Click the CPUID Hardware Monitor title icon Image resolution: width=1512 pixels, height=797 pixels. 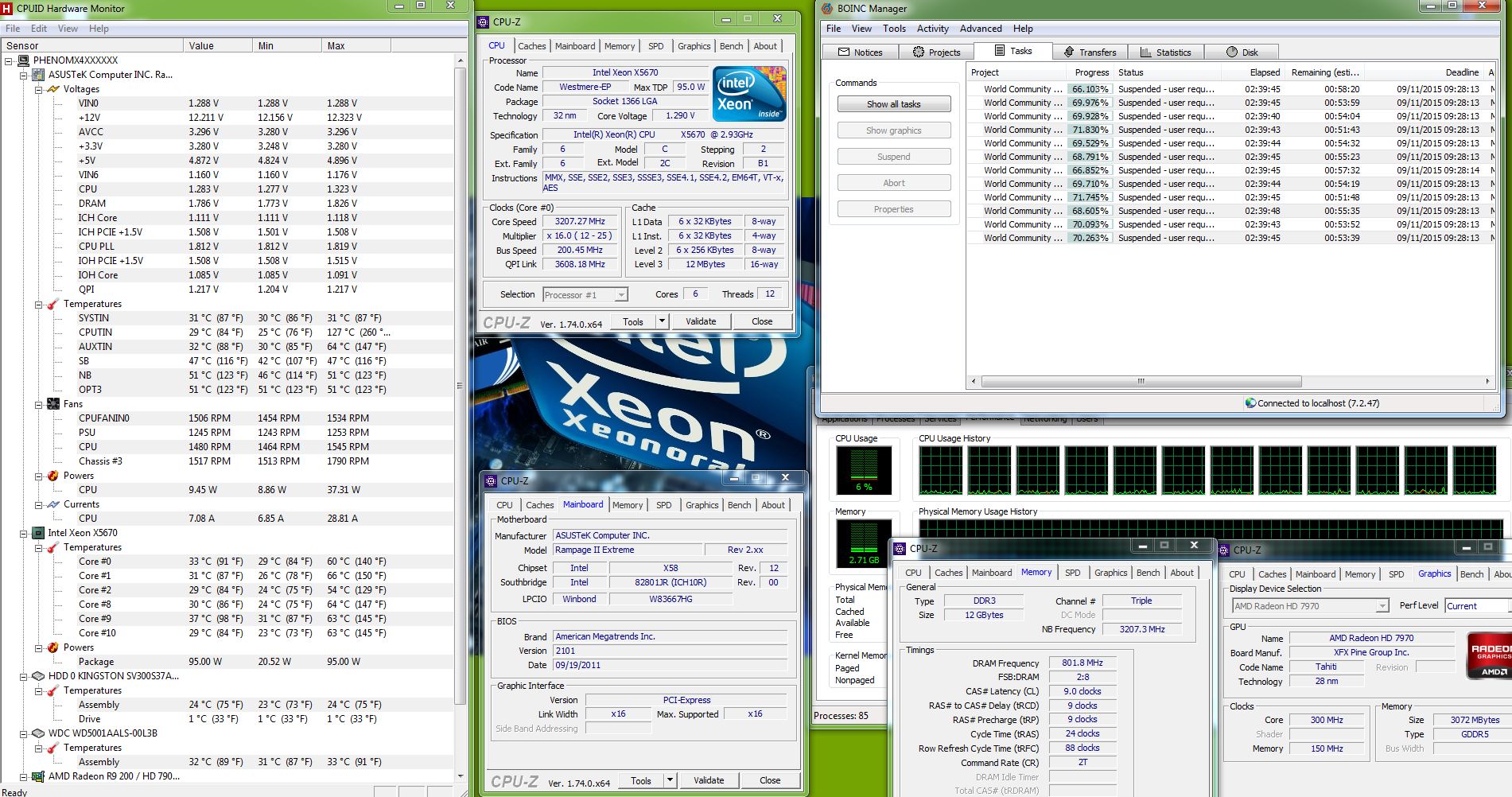click(x=7, y=8)
